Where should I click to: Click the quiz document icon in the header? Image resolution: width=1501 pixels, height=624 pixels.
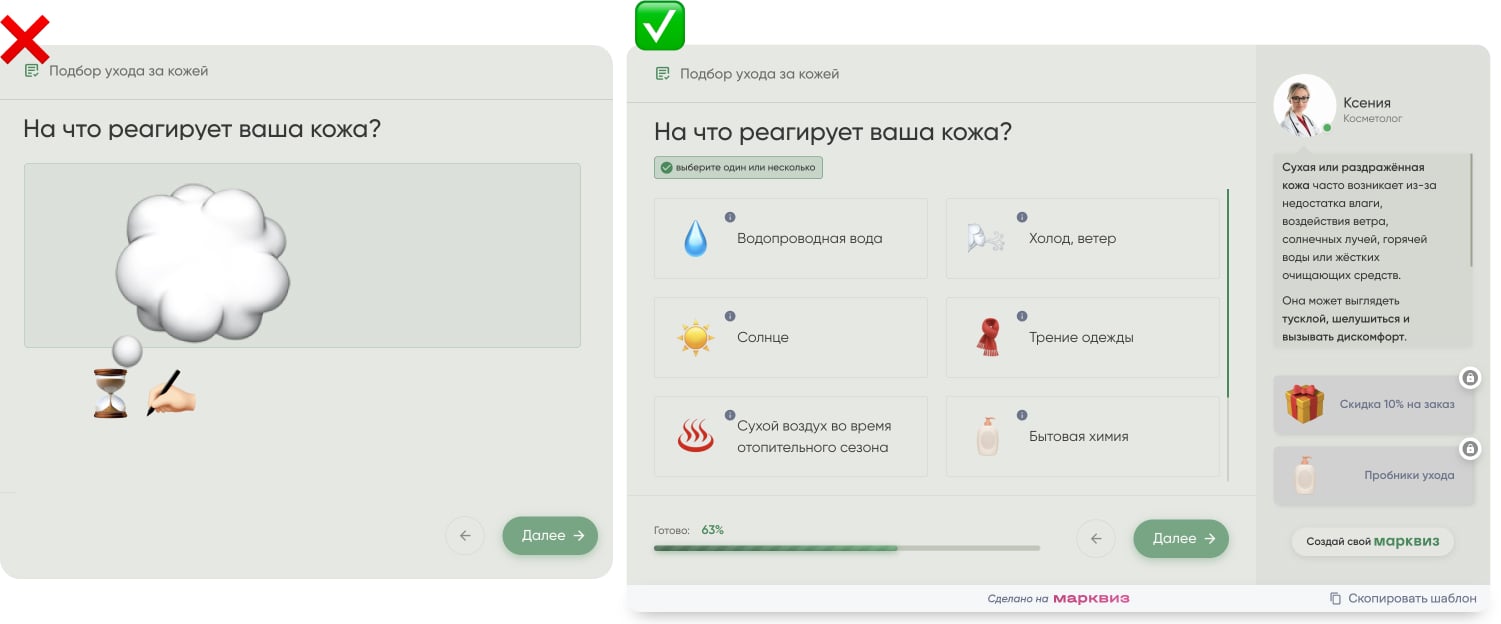662,73
